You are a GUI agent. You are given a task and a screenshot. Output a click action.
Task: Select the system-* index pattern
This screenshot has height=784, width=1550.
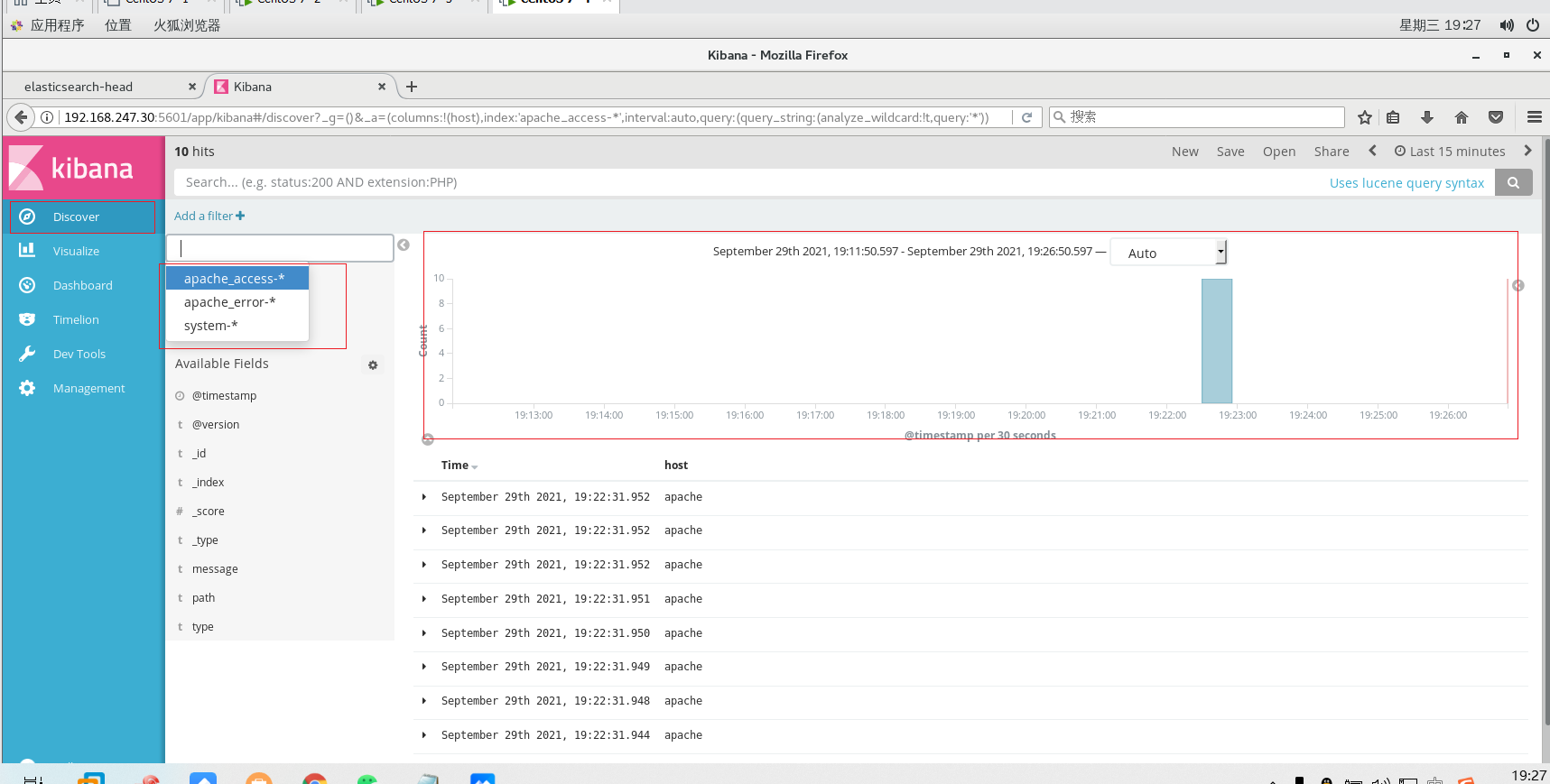237,326
